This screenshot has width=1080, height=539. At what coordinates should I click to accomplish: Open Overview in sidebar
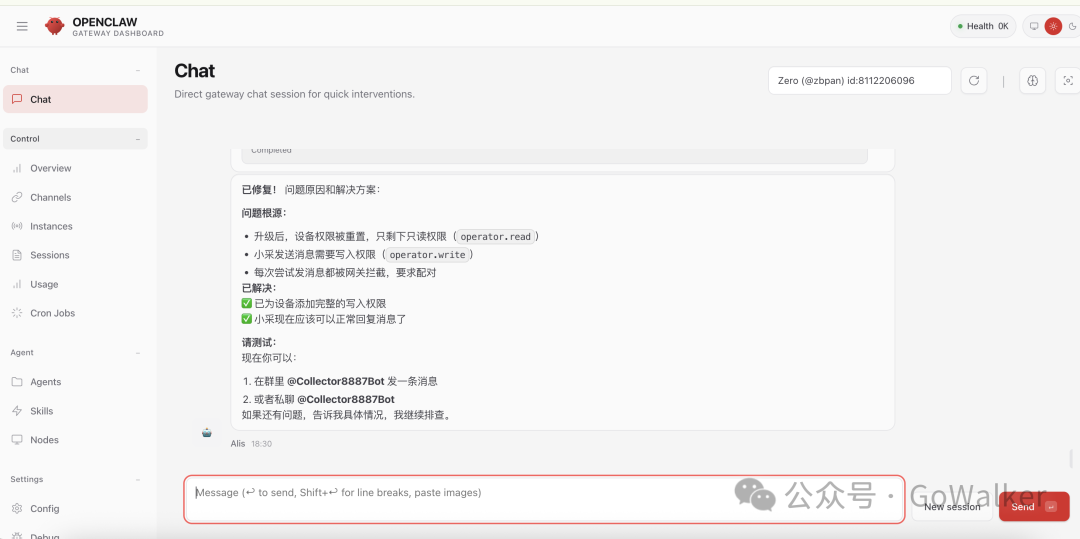point(75,168)
